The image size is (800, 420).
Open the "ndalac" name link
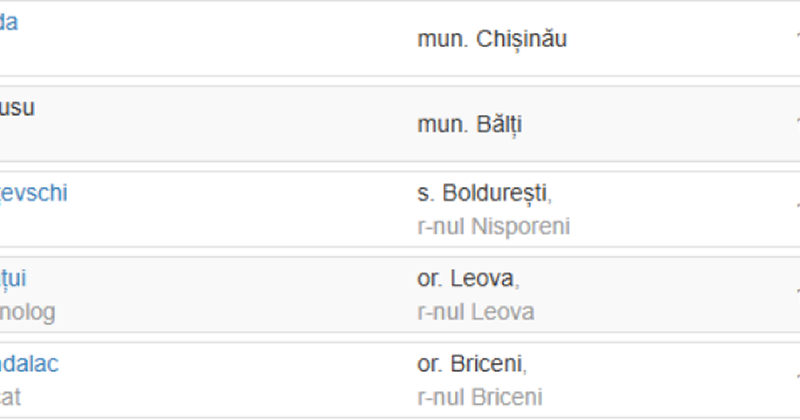click(x=29, y=364)
